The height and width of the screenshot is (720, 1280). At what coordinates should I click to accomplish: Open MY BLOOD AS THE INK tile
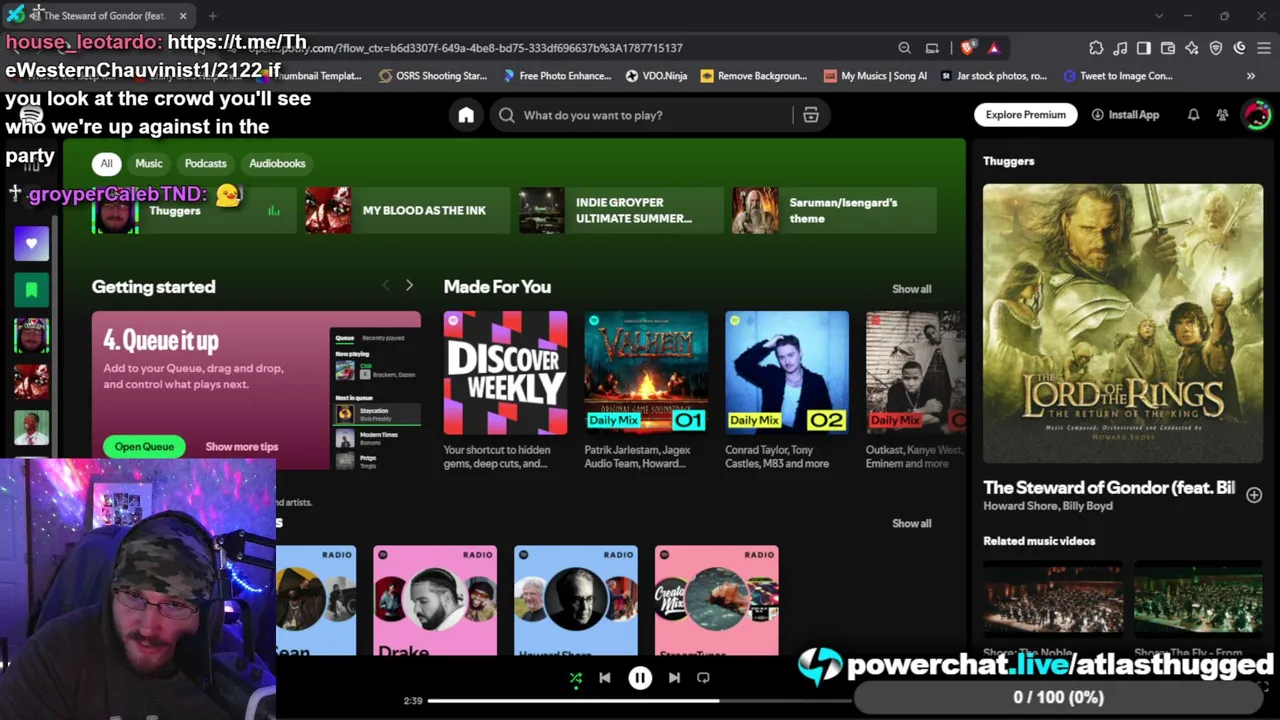pos(408,210)
